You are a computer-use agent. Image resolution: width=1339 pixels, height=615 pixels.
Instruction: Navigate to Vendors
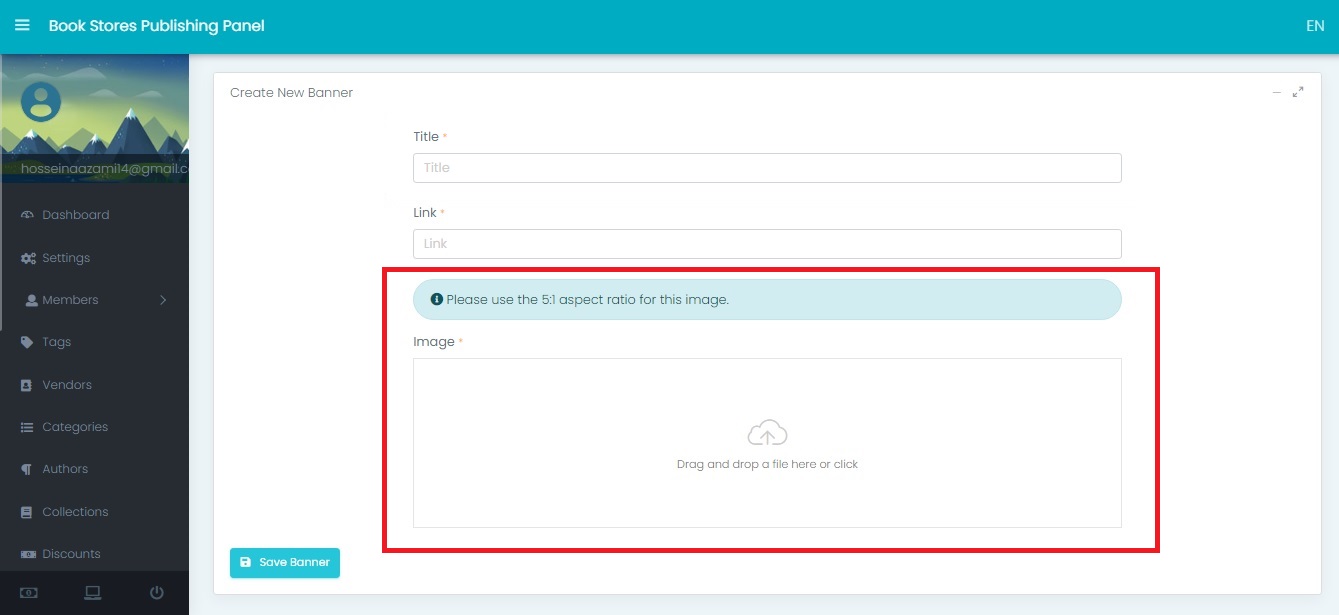pyautogui.click(x=66, y=385)
